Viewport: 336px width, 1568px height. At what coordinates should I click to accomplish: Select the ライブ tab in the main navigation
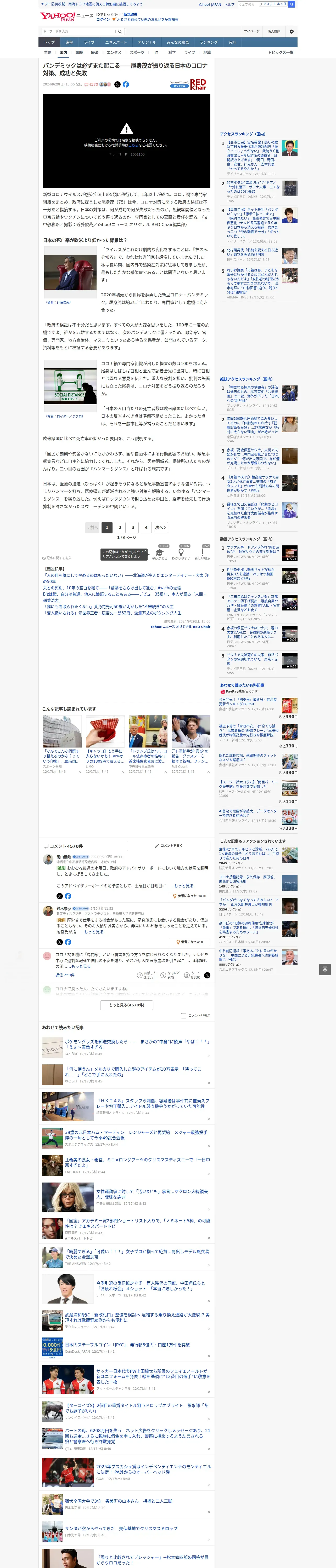(x=89, y=43)
